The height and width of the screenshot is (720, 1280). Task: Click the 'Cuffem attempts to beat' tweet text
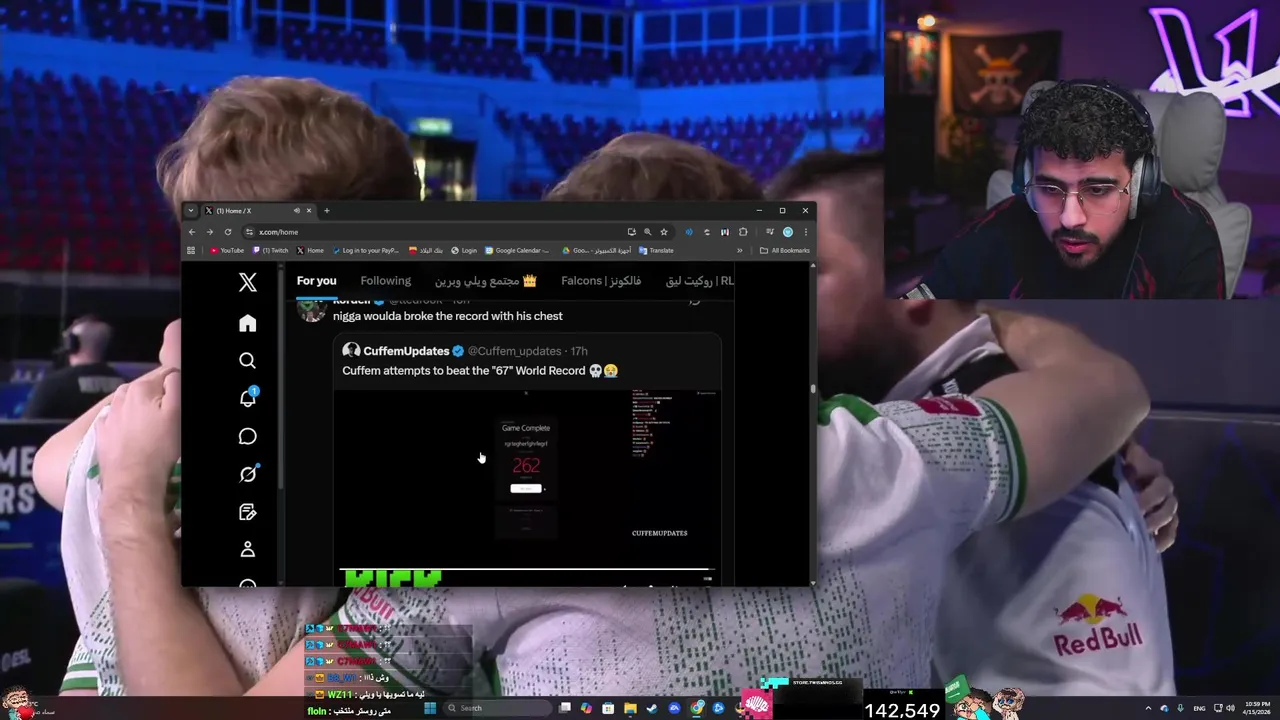480,371
